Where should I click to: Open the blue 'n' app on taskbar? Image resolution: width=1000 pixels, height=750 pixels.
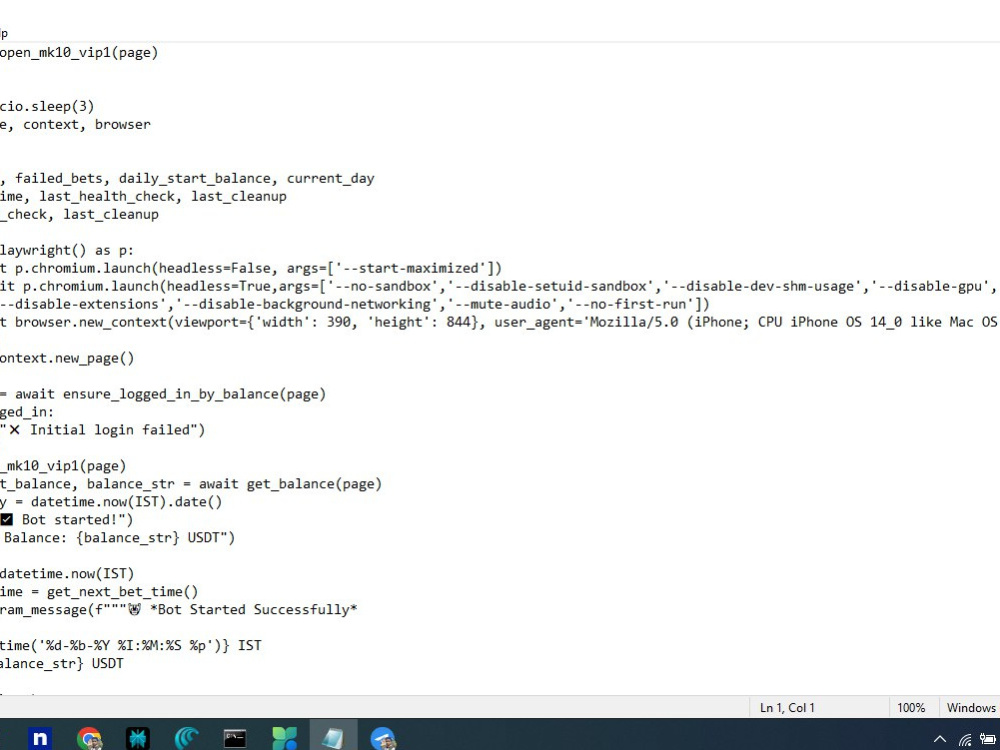tap(40, 738)
